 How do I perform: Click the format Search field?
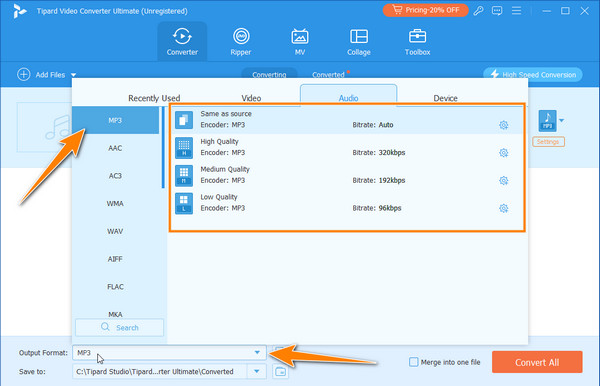click(x=119, y=327)
